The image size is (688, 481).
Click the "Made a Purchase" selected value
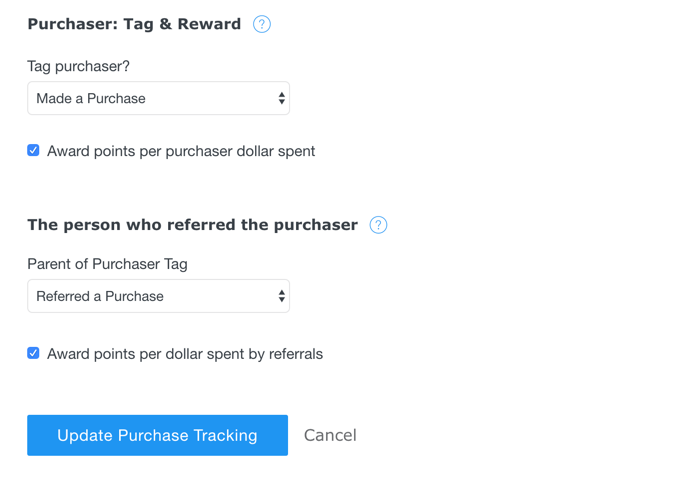coord(91,99)
